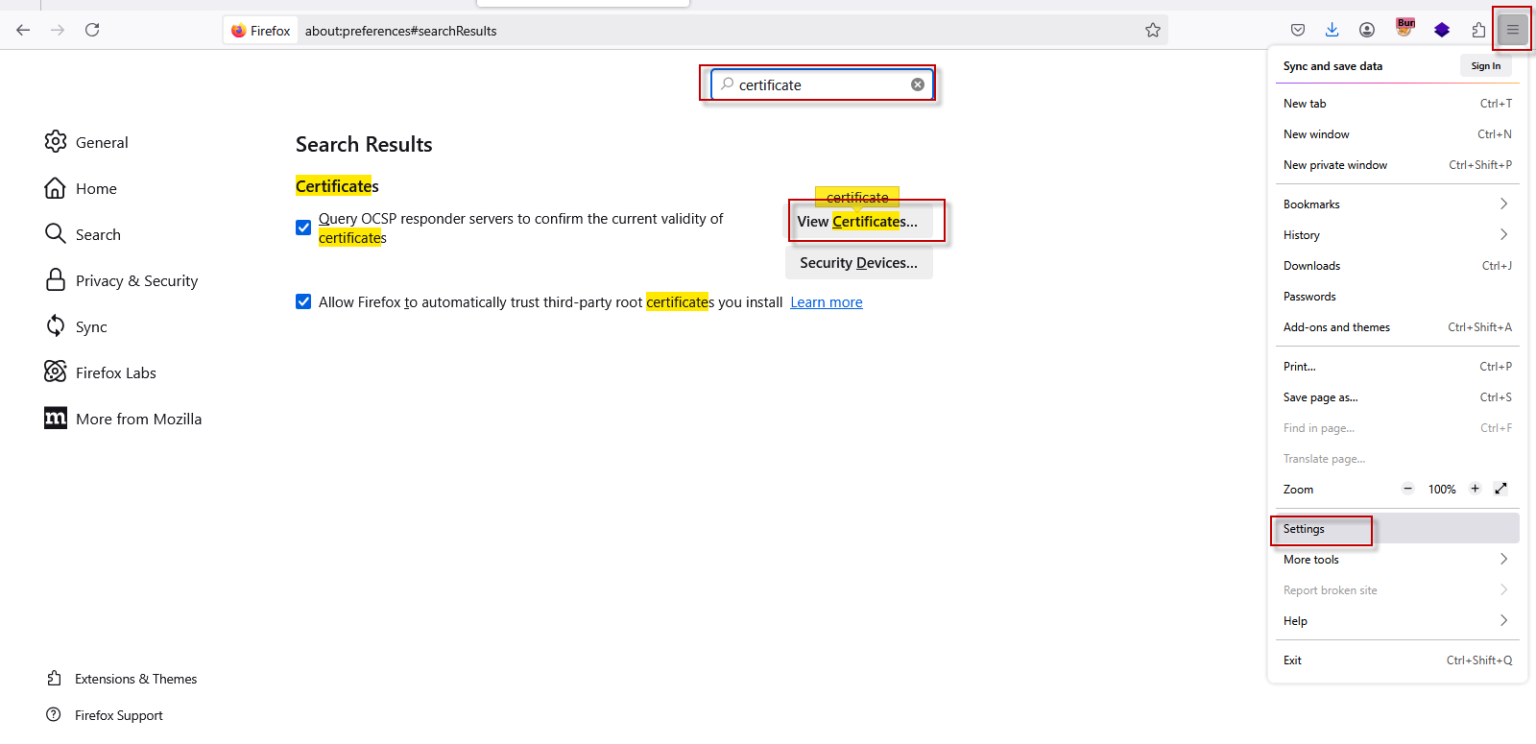The width and height of the screenshot is (1536, 744).
Task: Toggle the bookmark star in the address bar
Action: point(1152,30)
